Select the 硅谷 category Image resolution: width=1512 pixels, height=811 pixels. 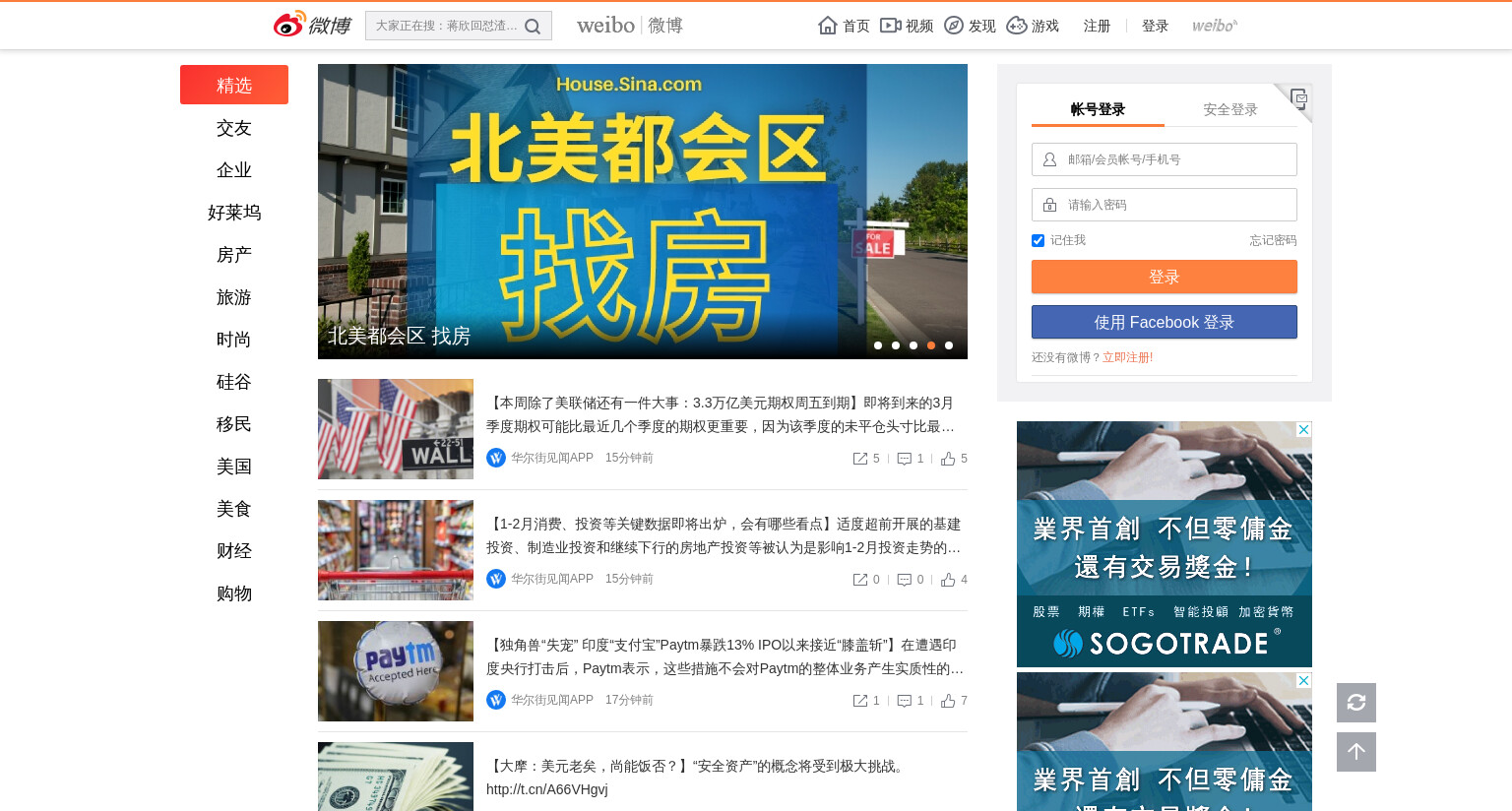pos(234,382)
